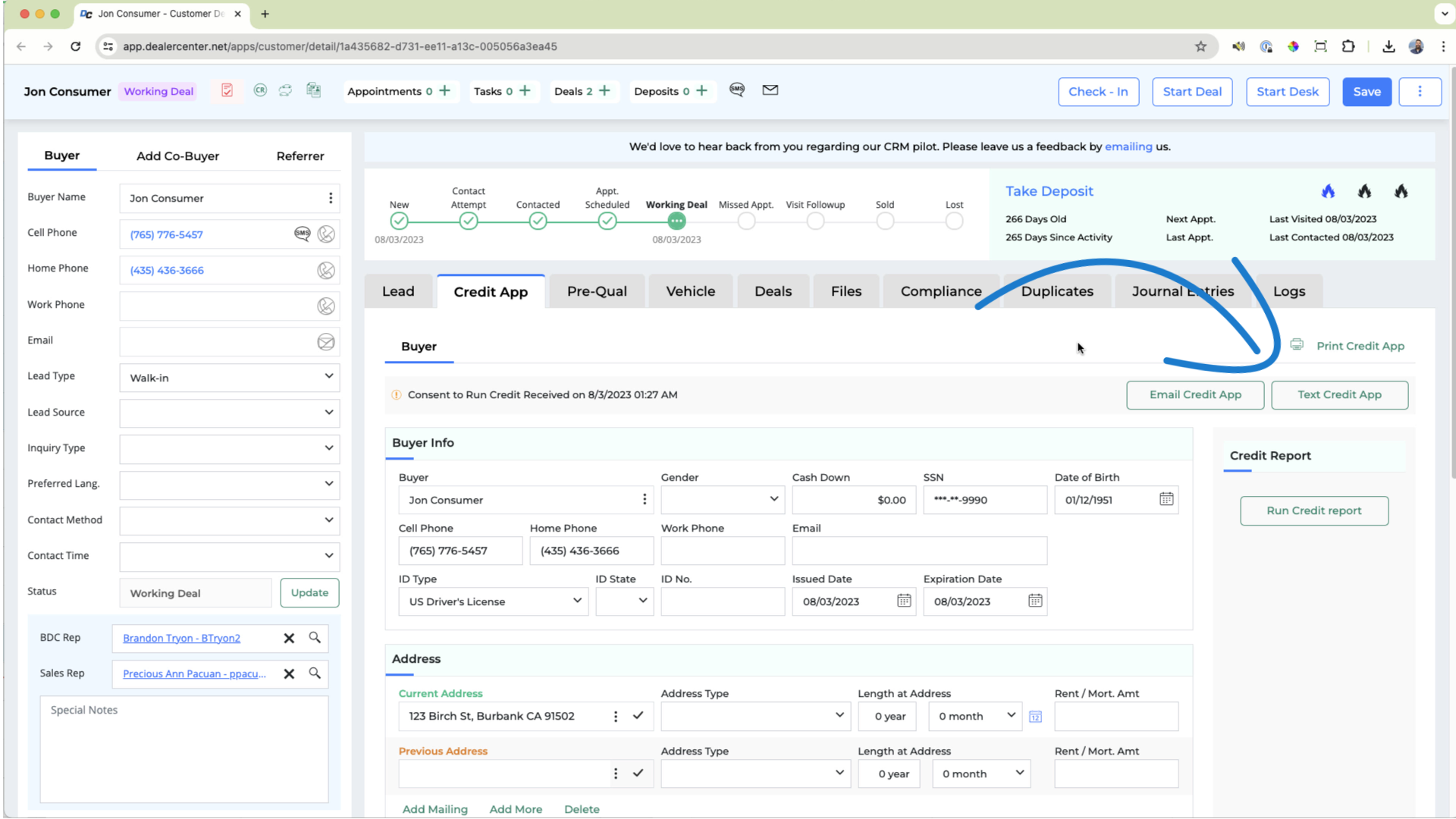Open the Date of Birth calendar picker
Viewport: 1456px width, 819px height.
1165,499
